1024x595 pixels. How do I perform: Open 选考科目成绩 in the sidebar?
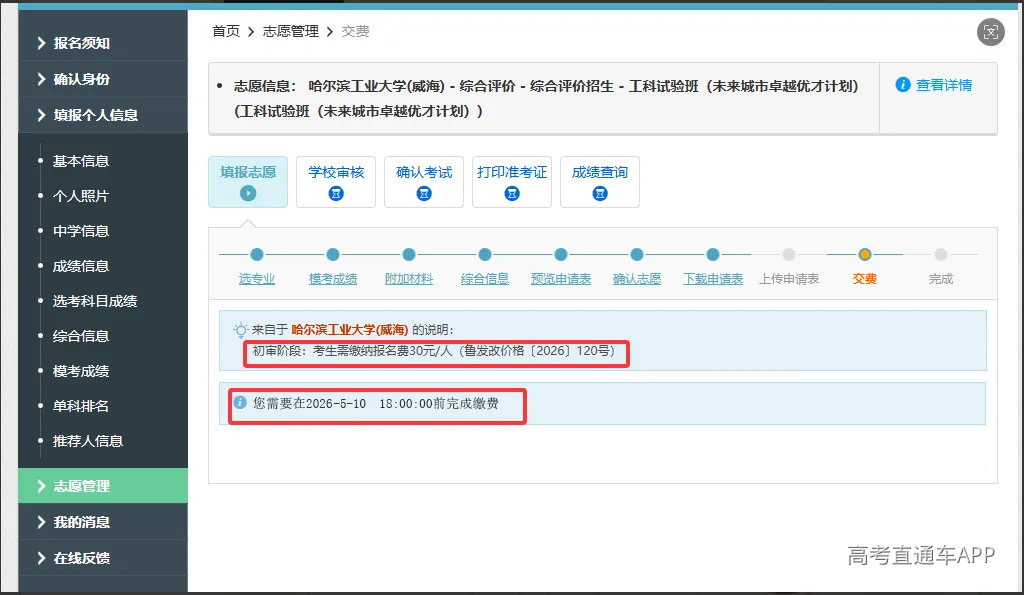click(95, 301)
